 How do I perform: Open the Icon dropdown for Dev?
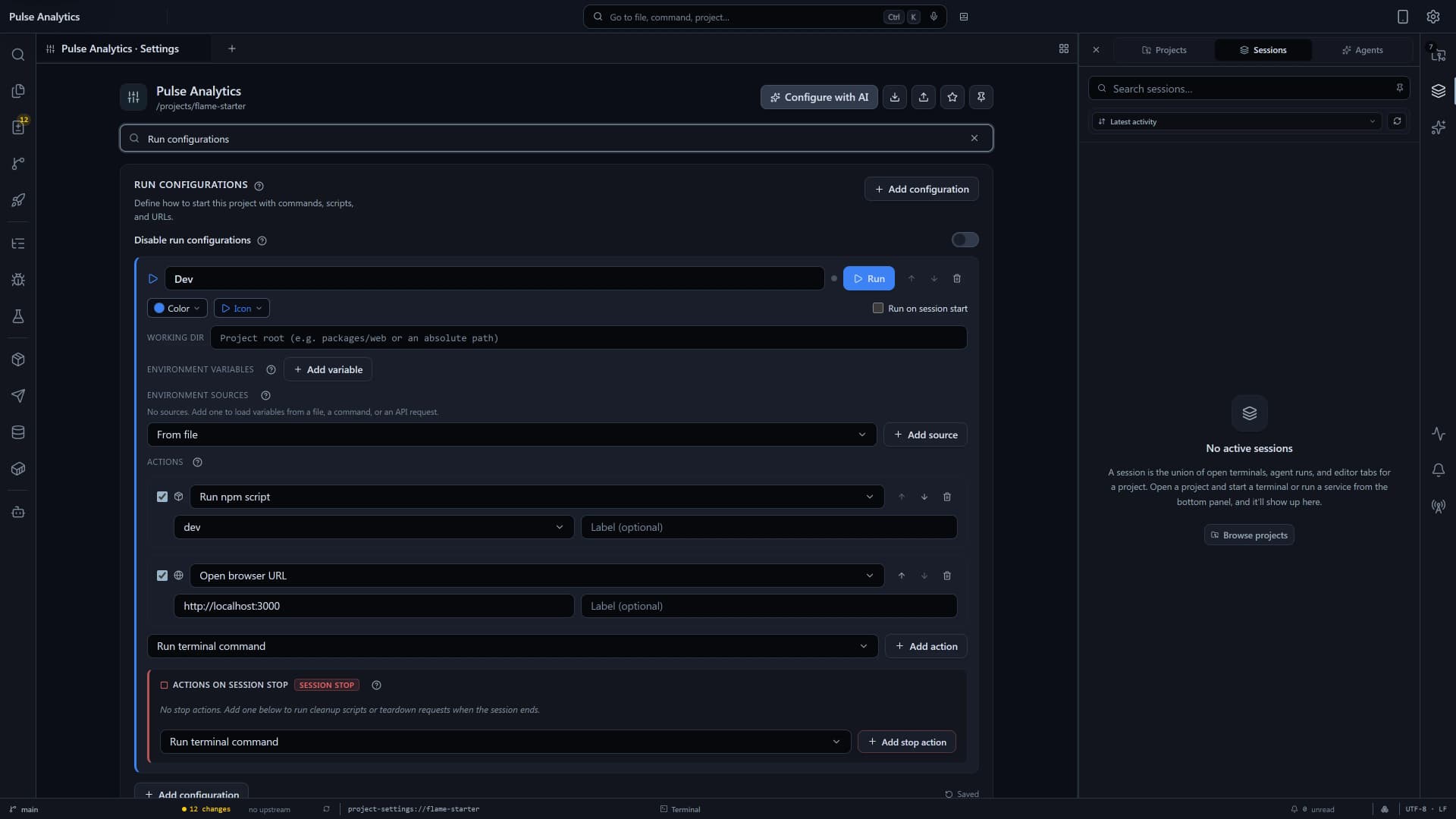[242, 308]
